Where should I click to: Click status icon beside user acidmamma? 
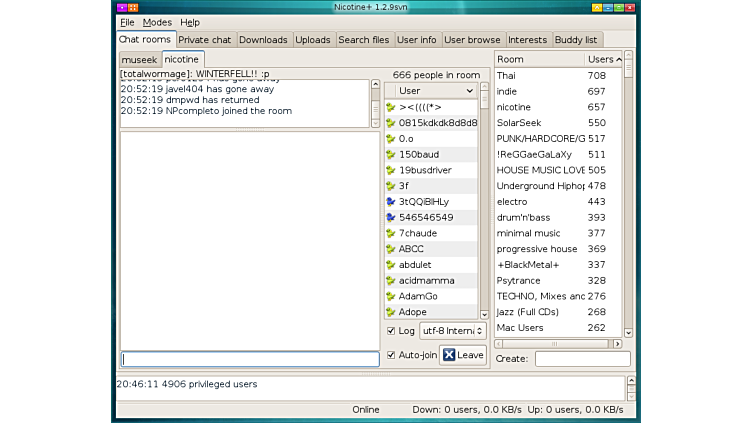click(390, 281)
